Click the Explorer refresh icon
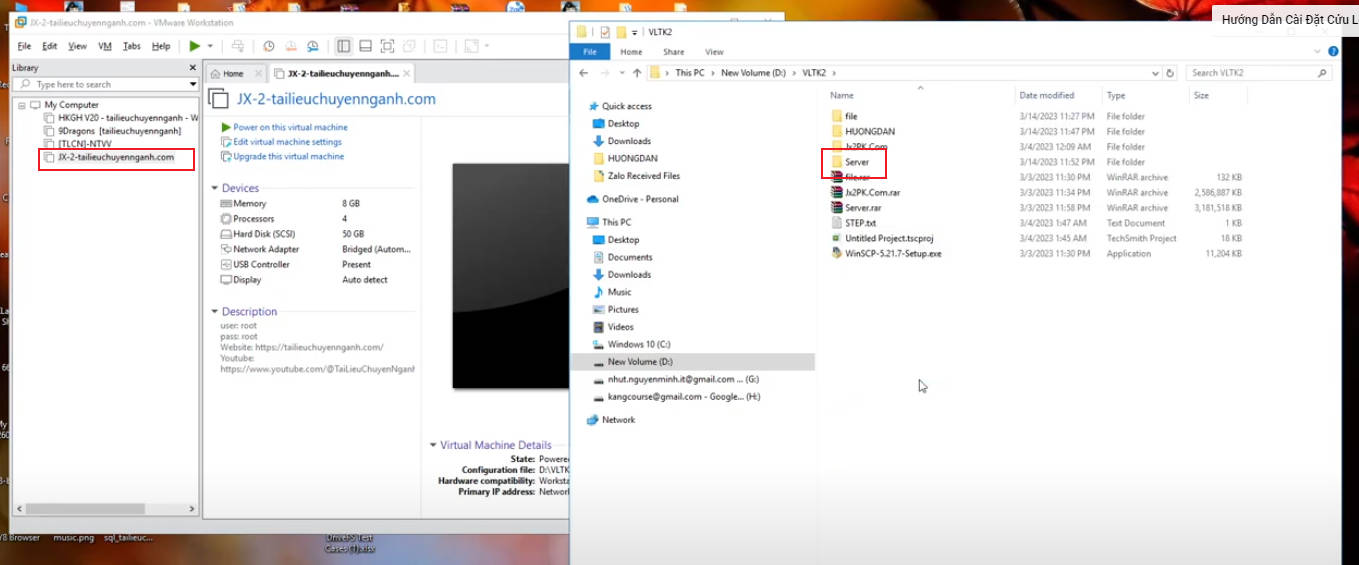 (x=1171, y=73)
